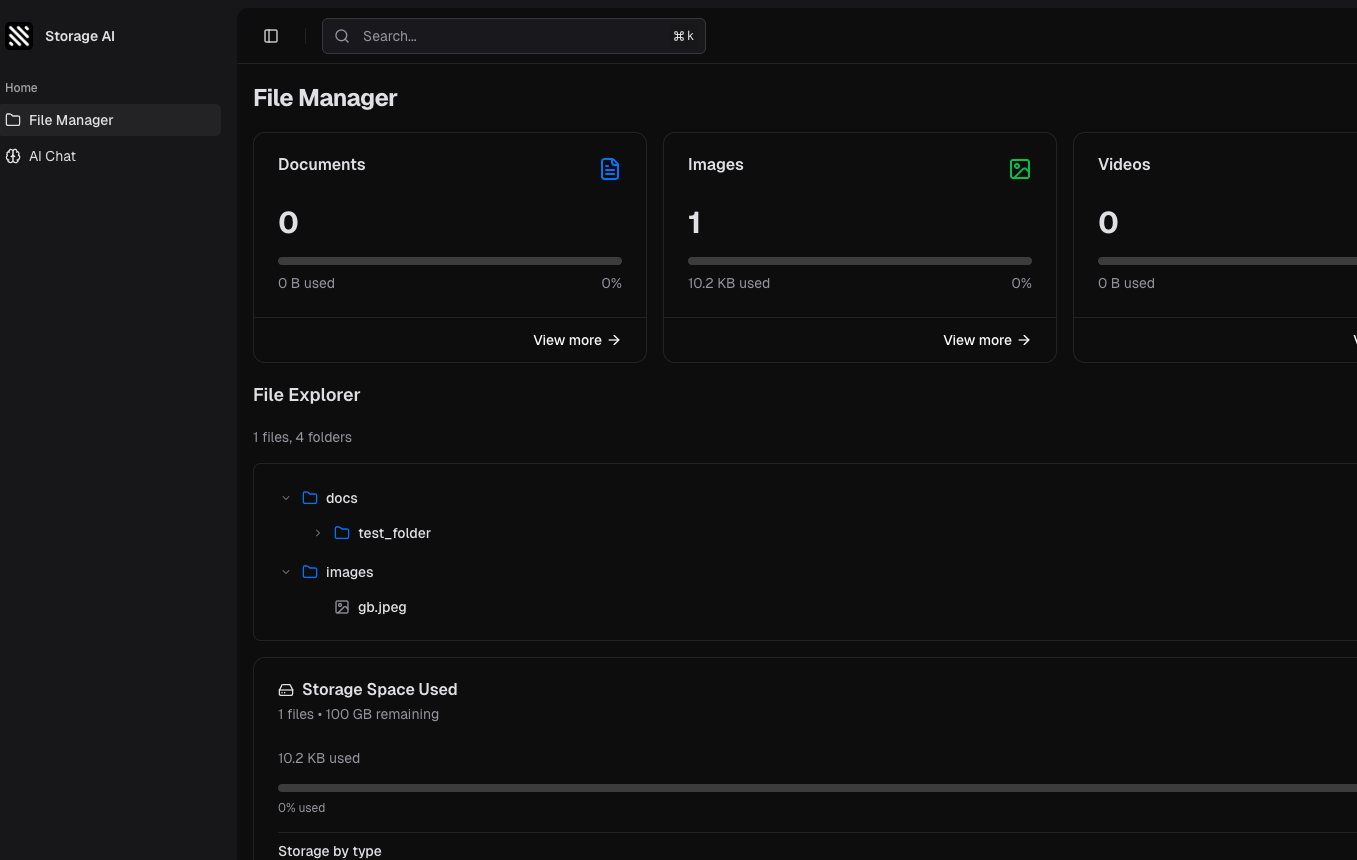This screenshot has width=1357, height=860.
Task: Select the gb.jpeg file name
Action: click(382, 607)
